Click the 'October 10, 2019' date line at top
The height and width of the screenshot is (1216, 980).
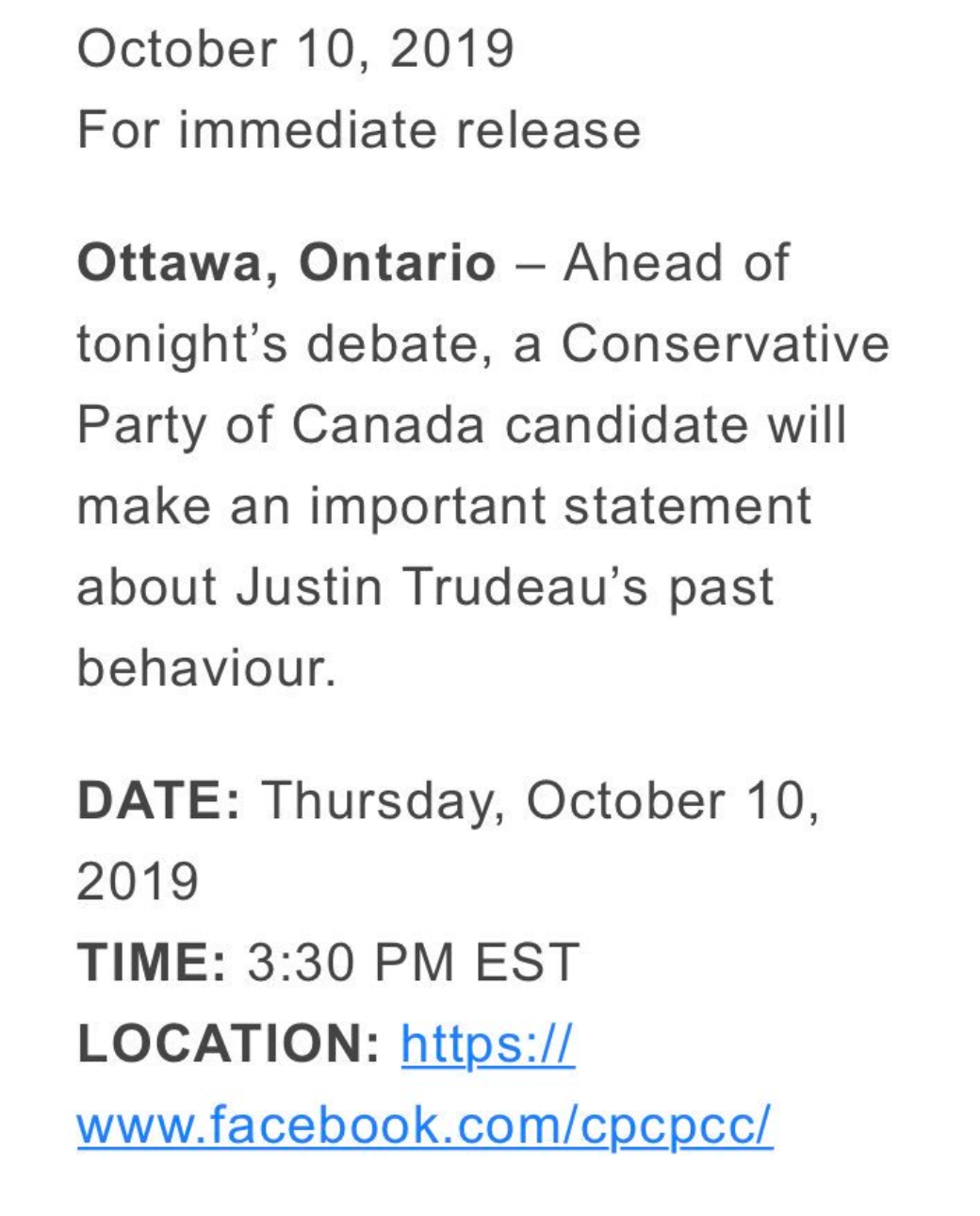point(296,49)
